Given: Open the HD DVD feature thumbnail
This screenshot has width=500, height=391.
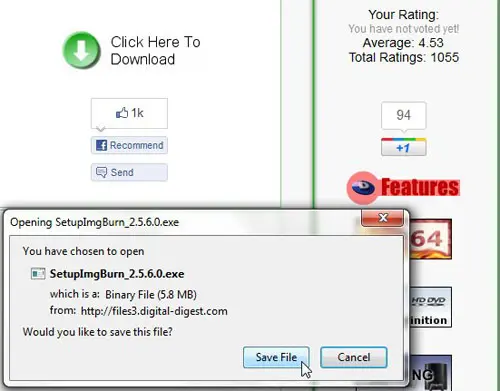Looking at the screenshot, I should (430, 307).
